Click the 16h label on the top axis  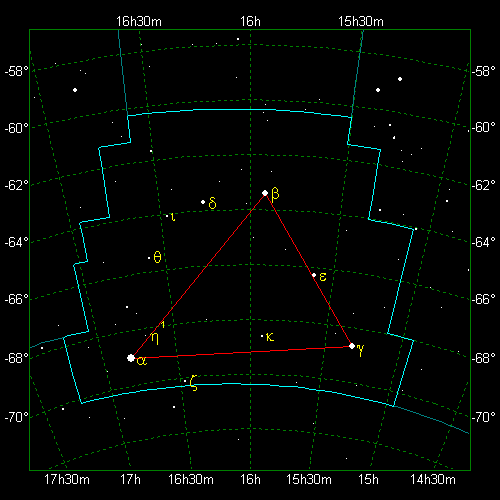pos(250,22)
